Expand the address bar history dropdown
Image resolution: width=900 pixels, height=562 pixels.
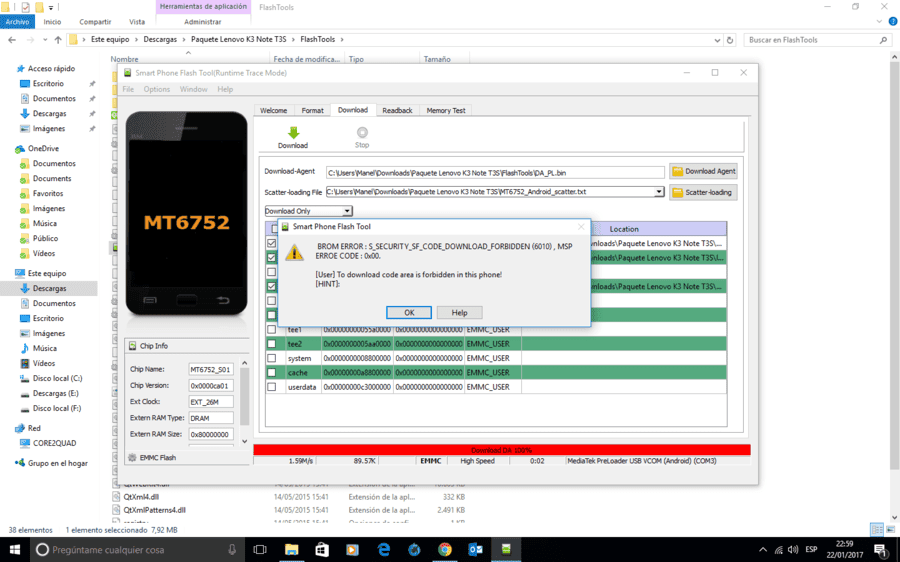pos(717,40)
